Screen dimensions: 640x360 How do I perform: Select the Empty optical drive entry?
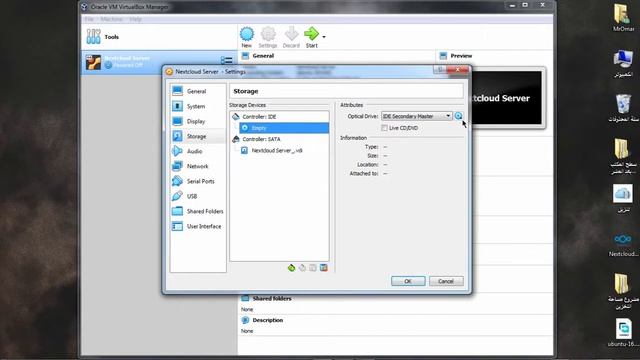[x=284, y=128]
